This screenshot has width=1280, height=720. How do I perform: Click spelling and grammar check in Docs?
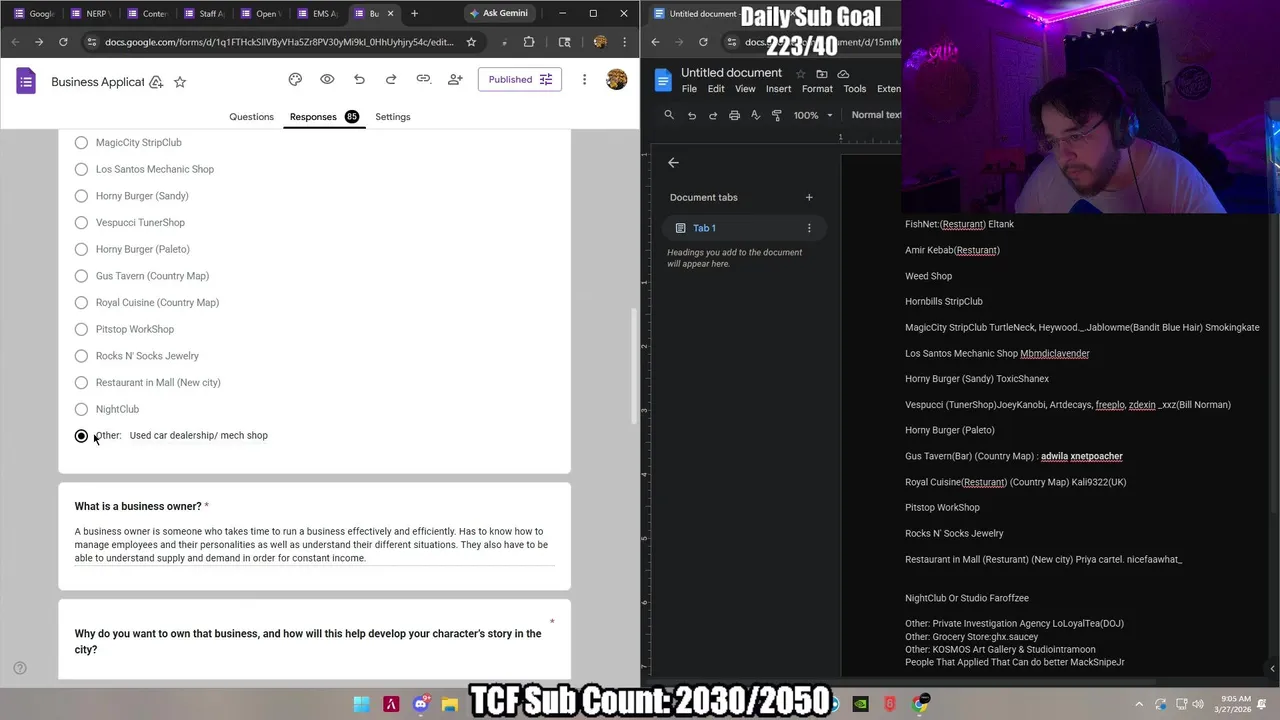(x=755, y=115)
